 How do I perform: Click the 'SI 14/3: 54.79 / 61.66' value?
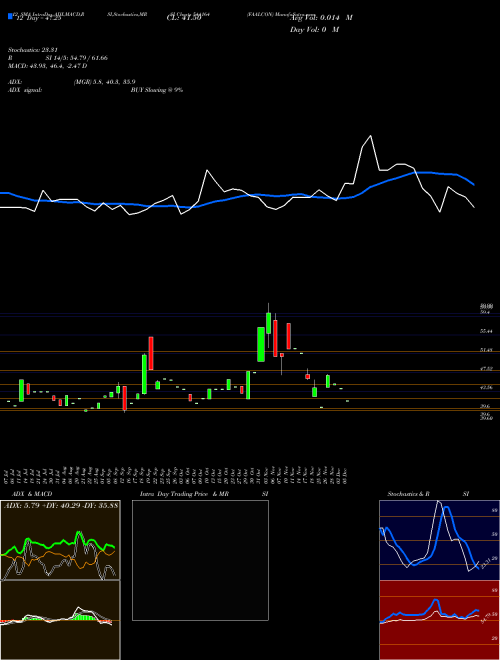[77, 58]
